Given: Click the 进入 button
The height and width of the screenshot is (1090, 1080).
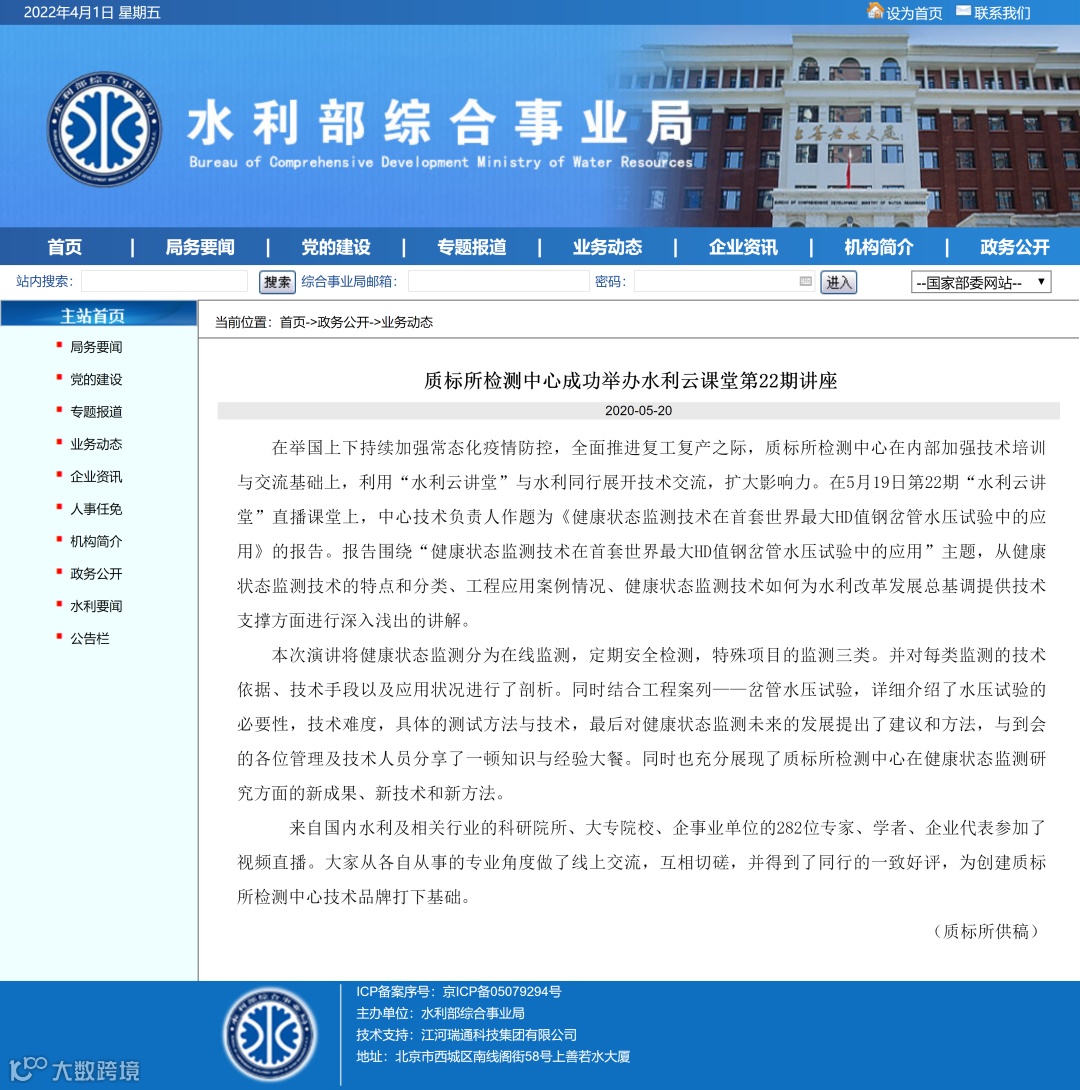Looking at the screenshot, I should click(x=838, y=282).
